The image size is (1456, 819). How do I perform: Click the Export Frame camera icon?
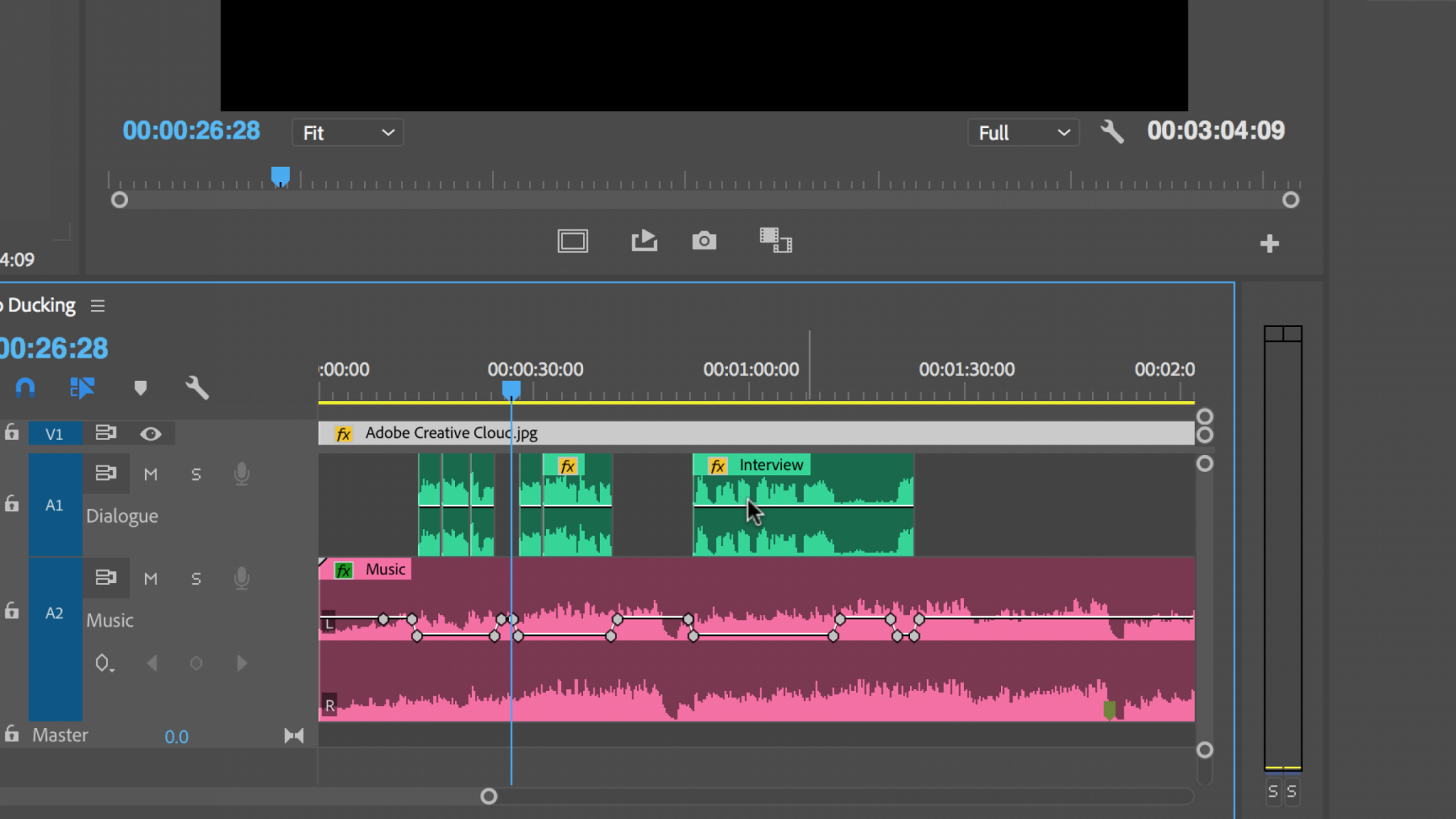(704, 241)
